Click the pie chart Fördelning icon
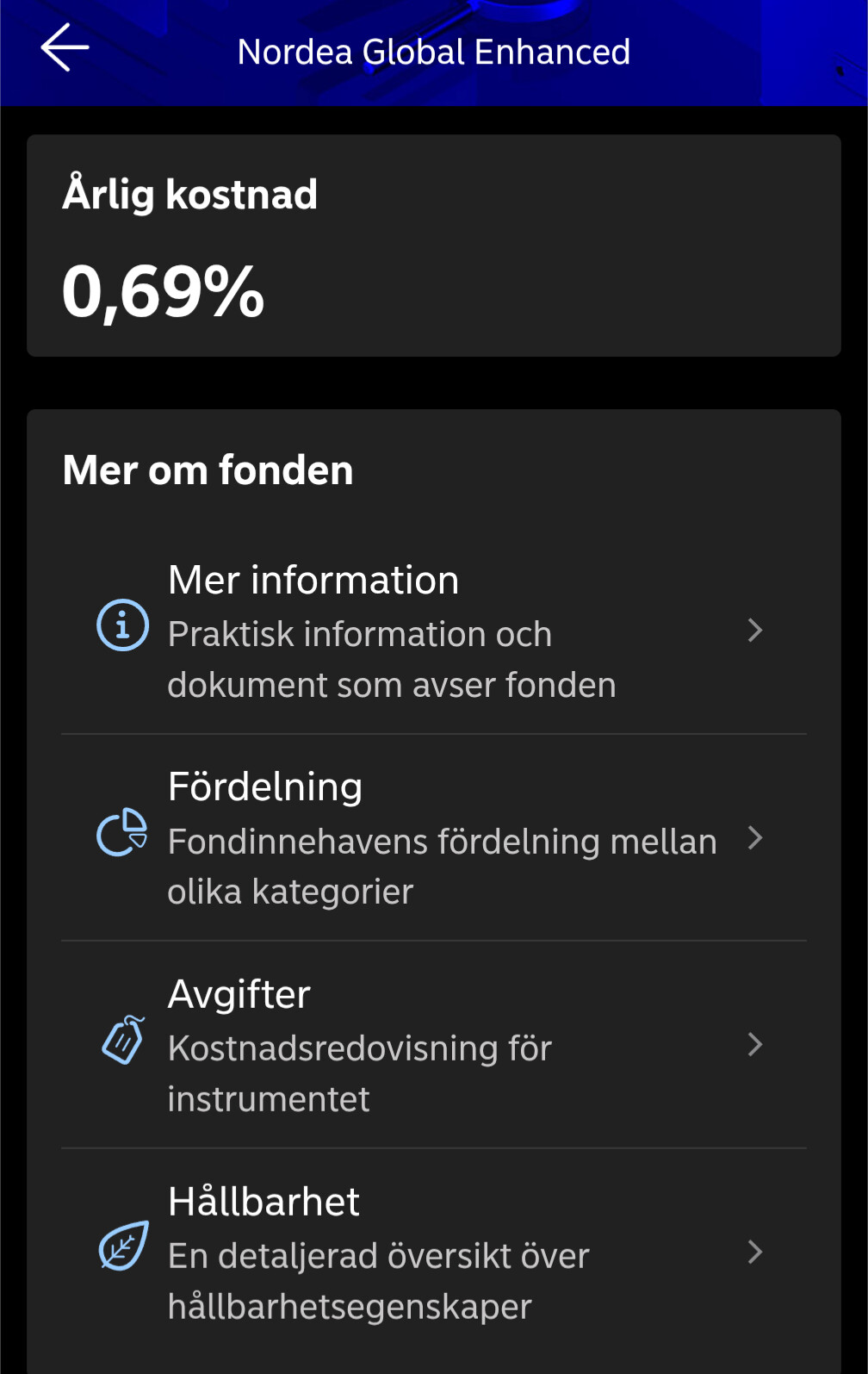 tap(122, 832)
